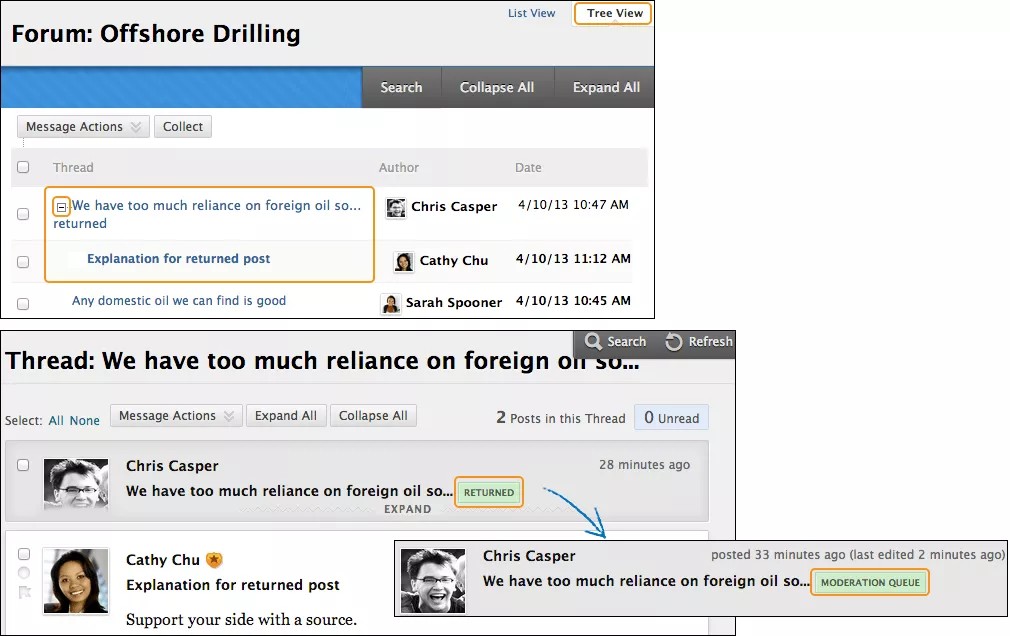The width and height of the screenshot is (1010, 636).
Task: Expand Chris Casper's post using the EXPAND control
Action: point(408,509)
